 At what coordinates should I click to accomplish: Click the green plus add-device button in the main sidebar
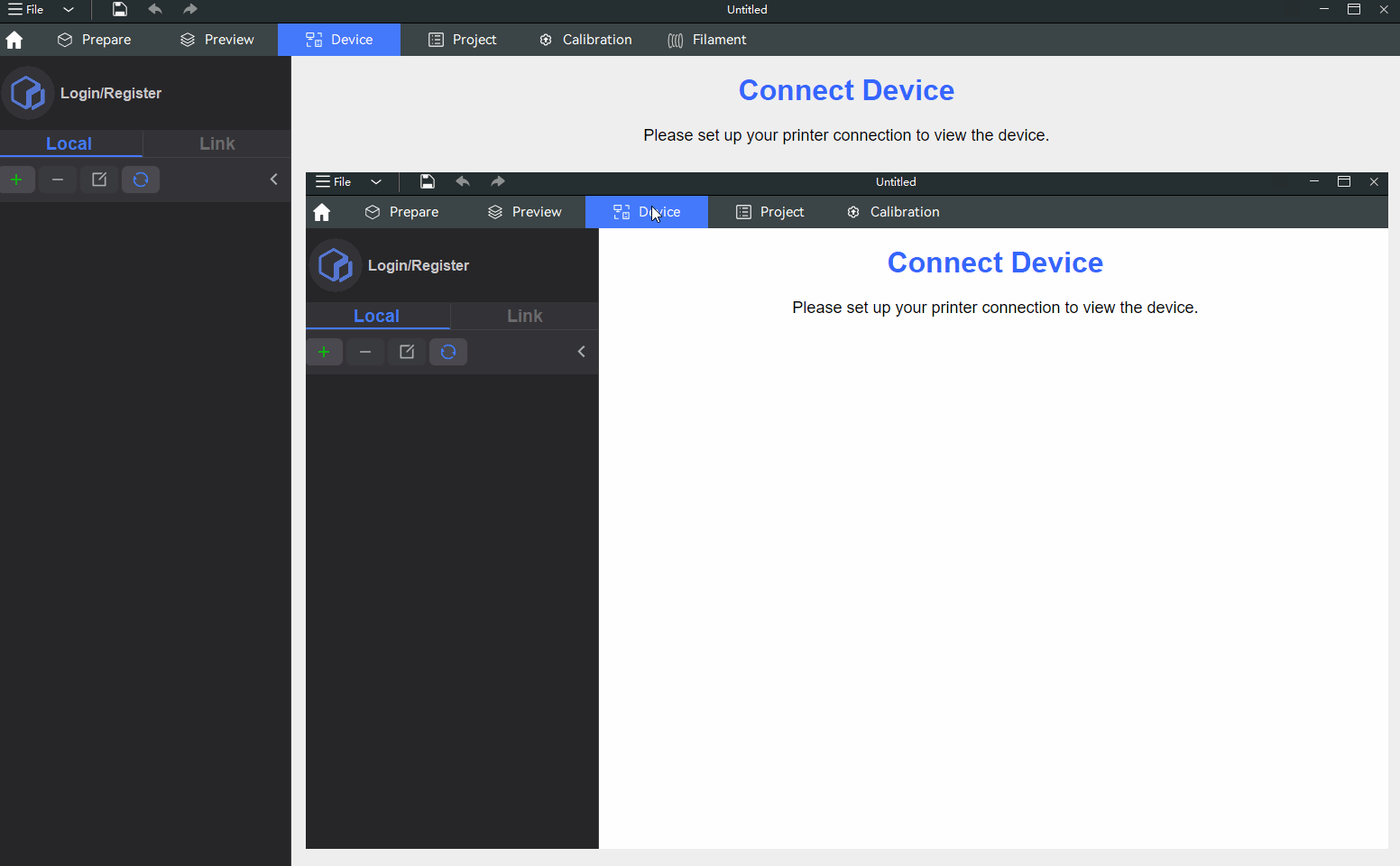[x=17, y=180]
